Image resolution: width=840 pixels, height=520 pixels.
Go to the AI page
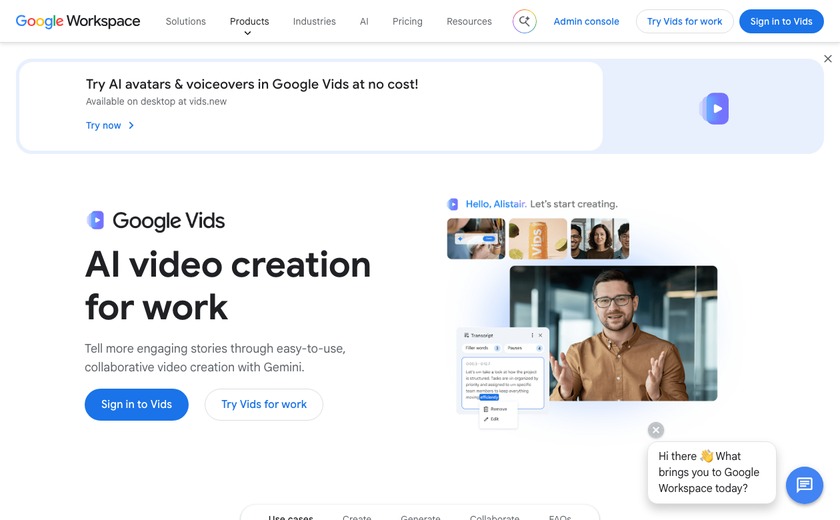(x=364, y=21)
